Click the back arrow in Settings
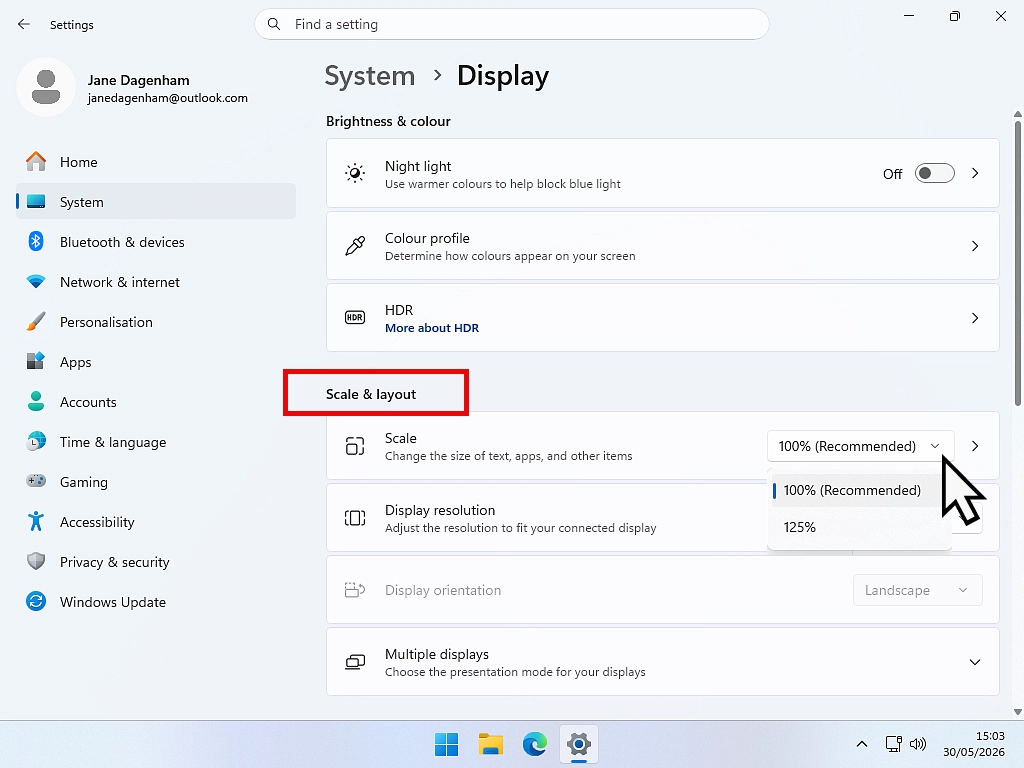The width and height of the screenshot is (1024, 768). (24, 24)
